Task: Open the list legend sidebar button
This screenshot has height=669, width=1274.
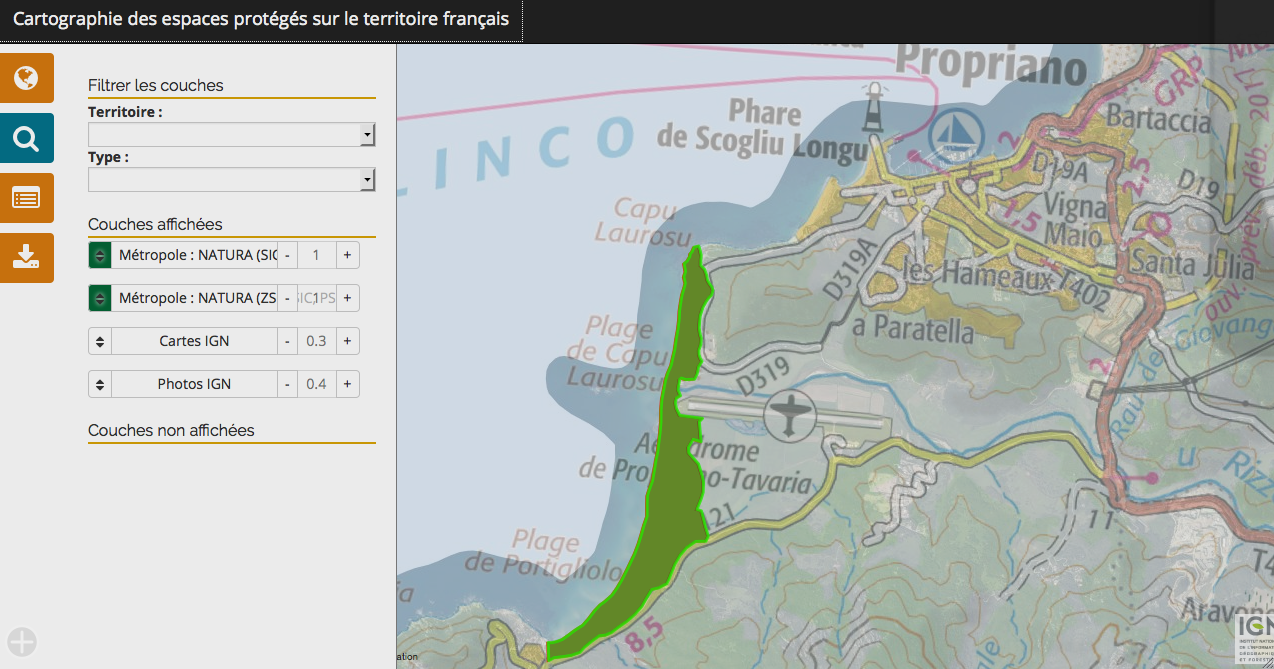Action: [26, 198]
